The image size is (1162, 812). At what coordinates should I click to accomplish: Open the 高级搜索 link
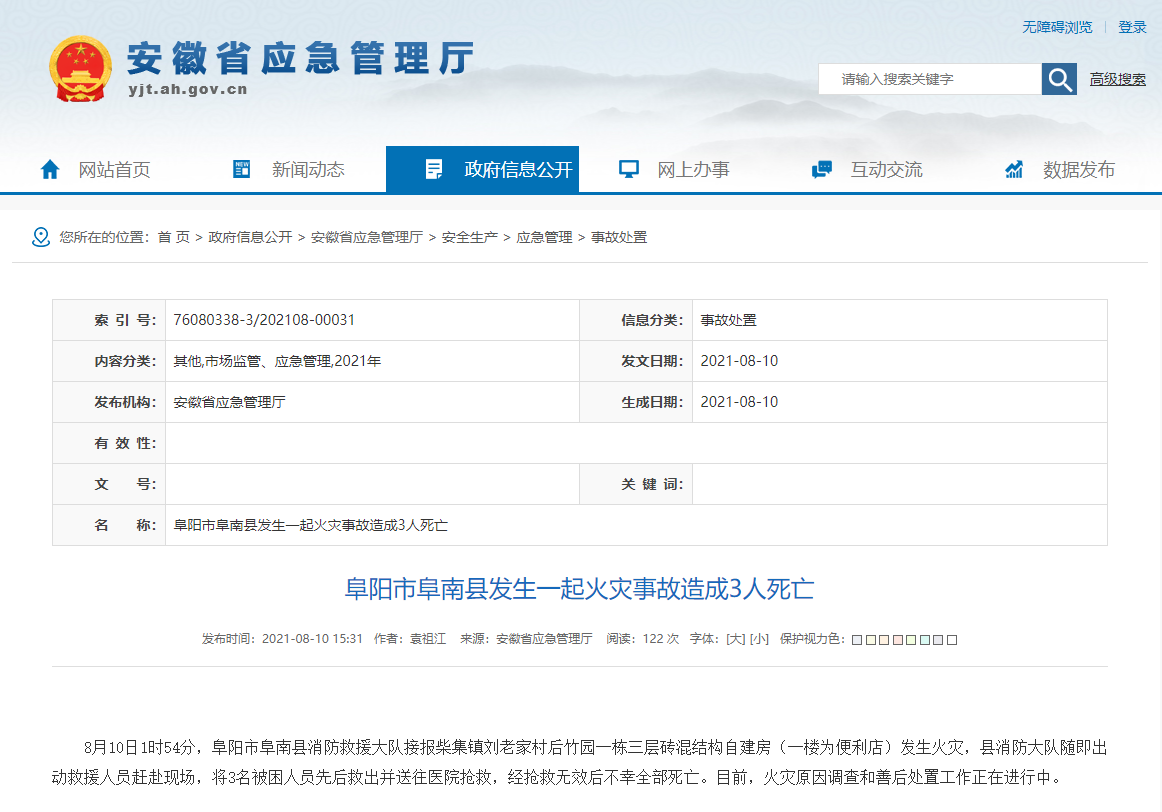click(1117, 79)
